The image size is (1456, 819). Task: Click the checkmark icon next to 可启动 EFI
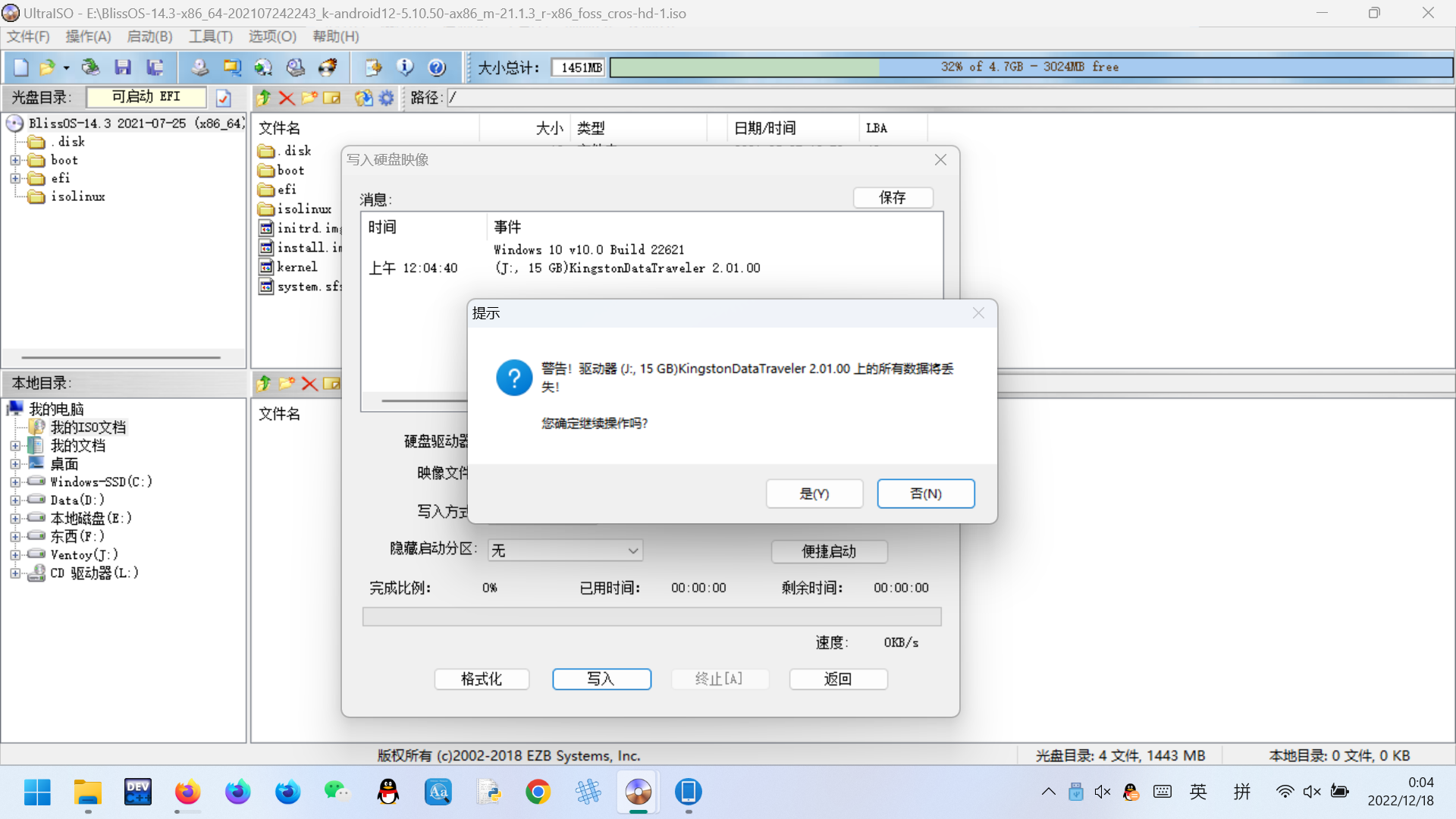click(224, 98)
